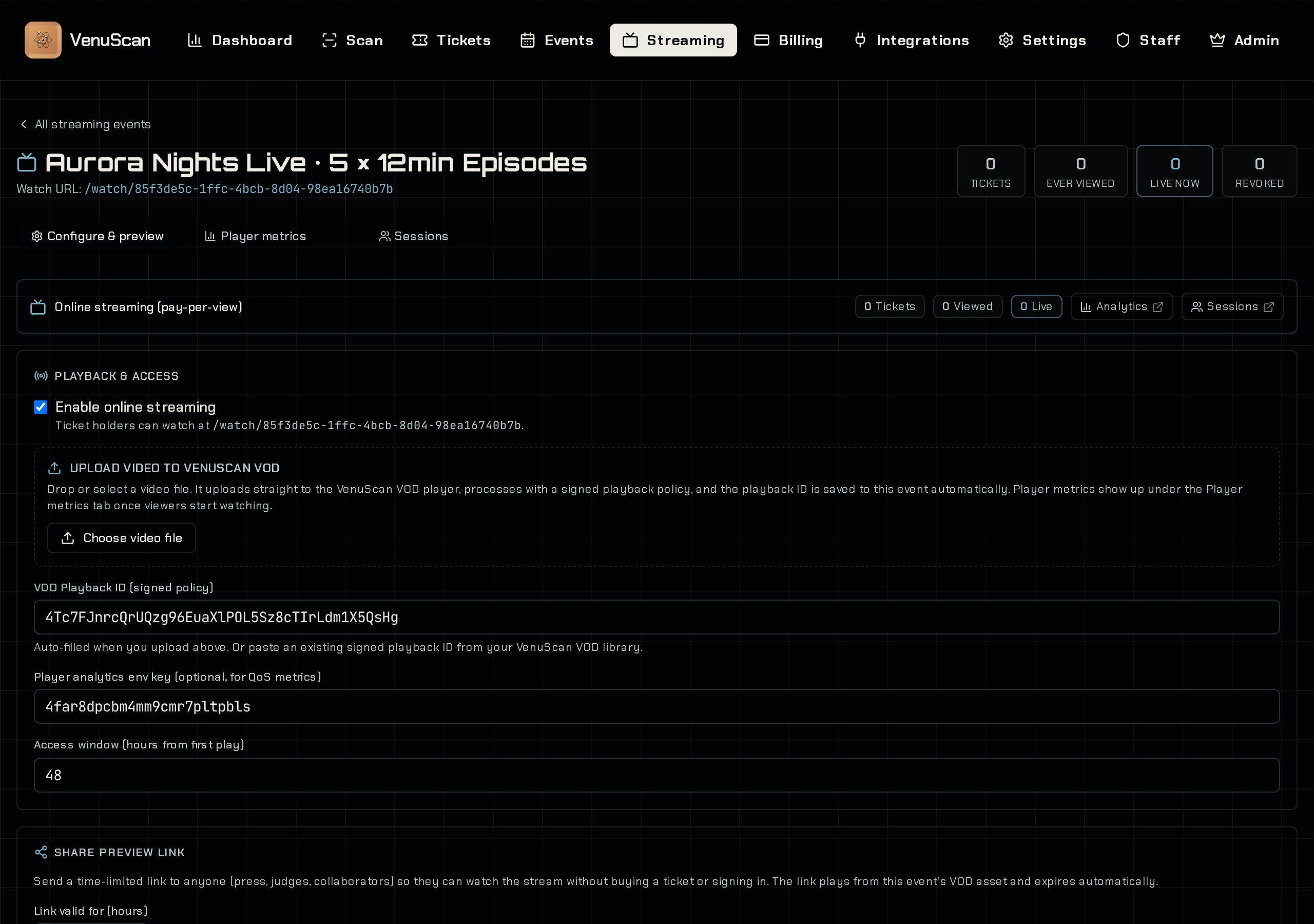Switch to the Sessions tab

[413, 237]
